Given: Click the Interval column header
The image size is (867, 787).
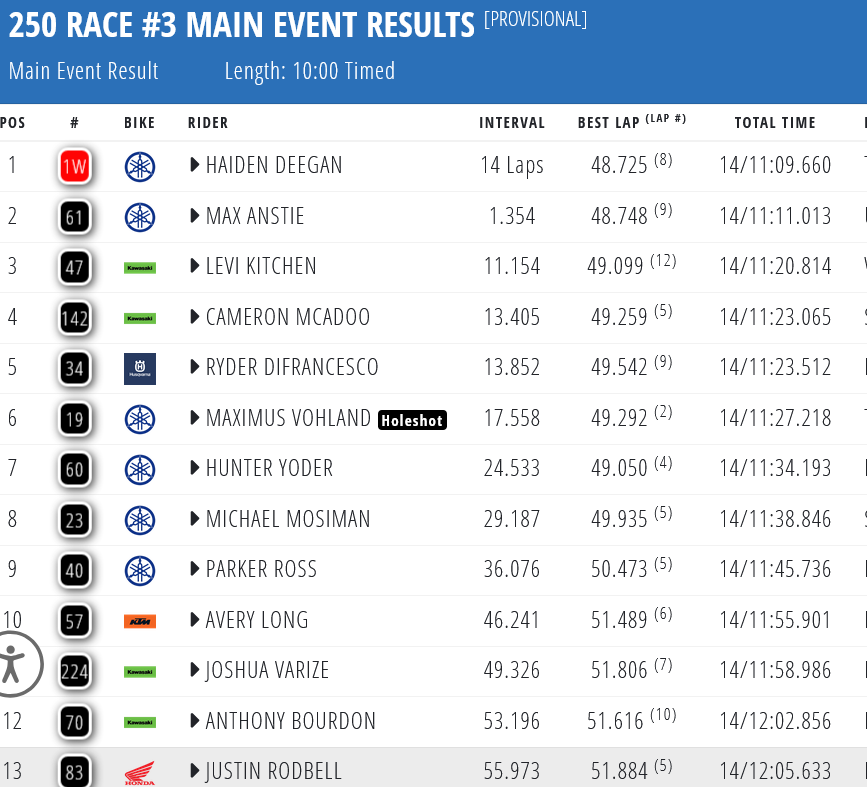Looking at the screenshot, I should coord(512,123).
